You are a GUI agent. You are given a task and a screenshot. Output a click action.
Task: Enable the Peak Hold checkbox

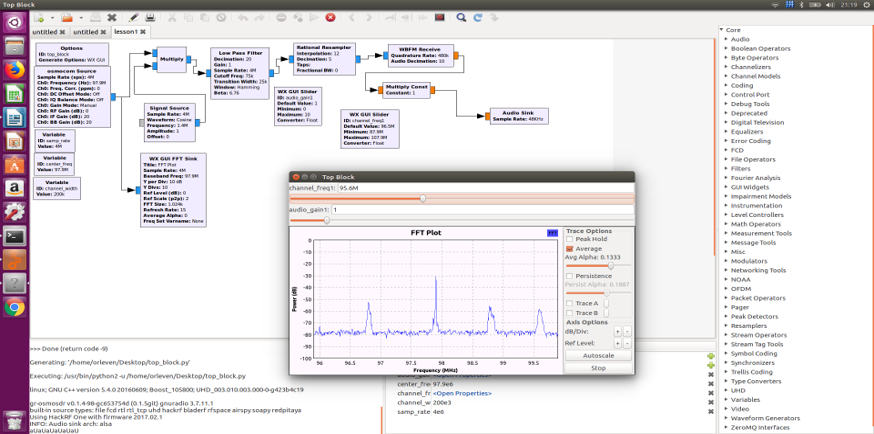coord(570,239)
